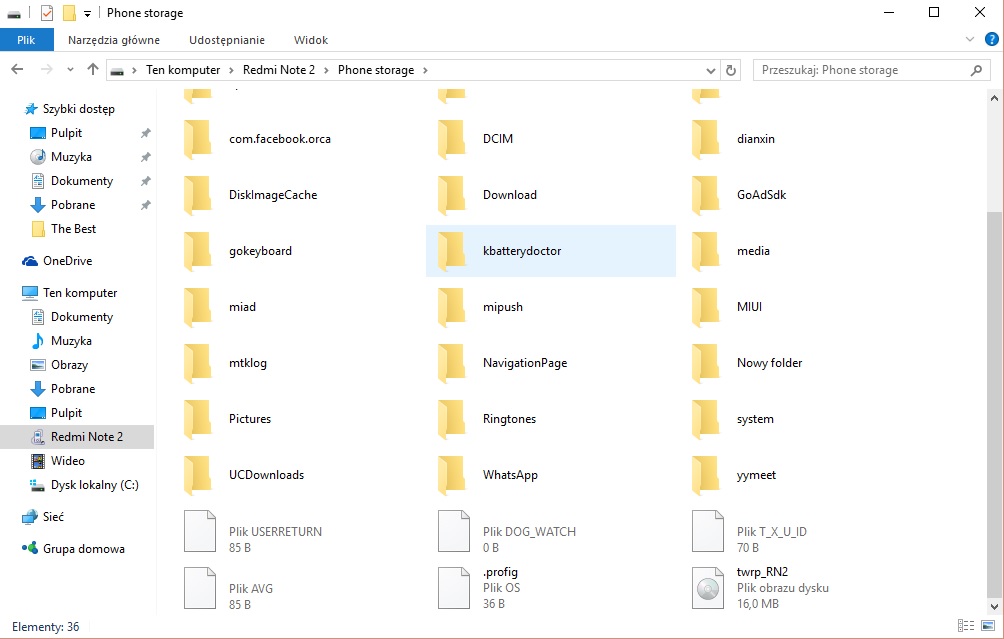The height and width of the screenshot is (639, 1004).
Task: Click the vertical scrollbar in file list
Action: pos(993,400)
